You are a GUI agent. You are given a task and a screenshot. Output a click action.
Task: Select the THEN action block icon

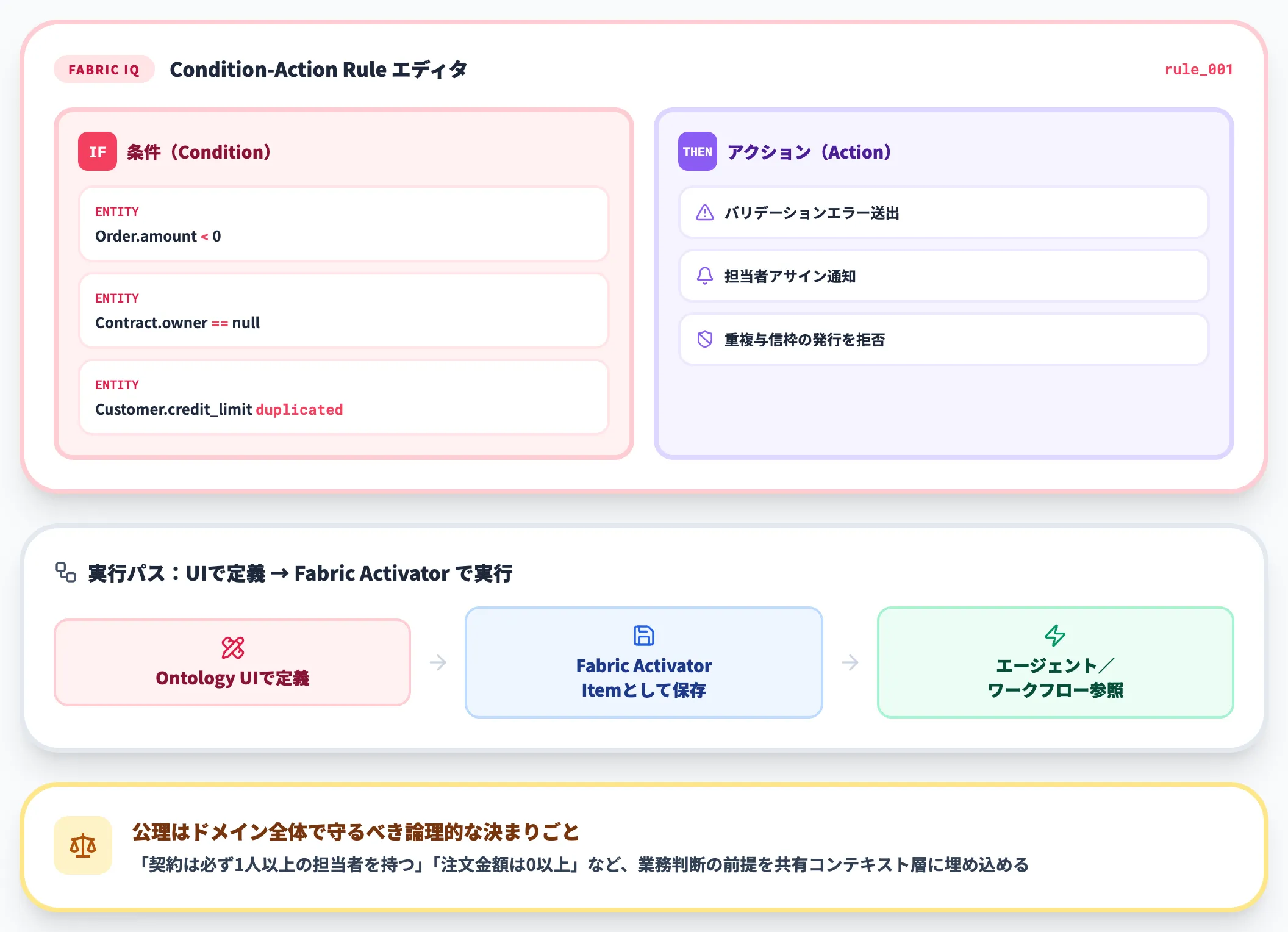click(697, 152)
